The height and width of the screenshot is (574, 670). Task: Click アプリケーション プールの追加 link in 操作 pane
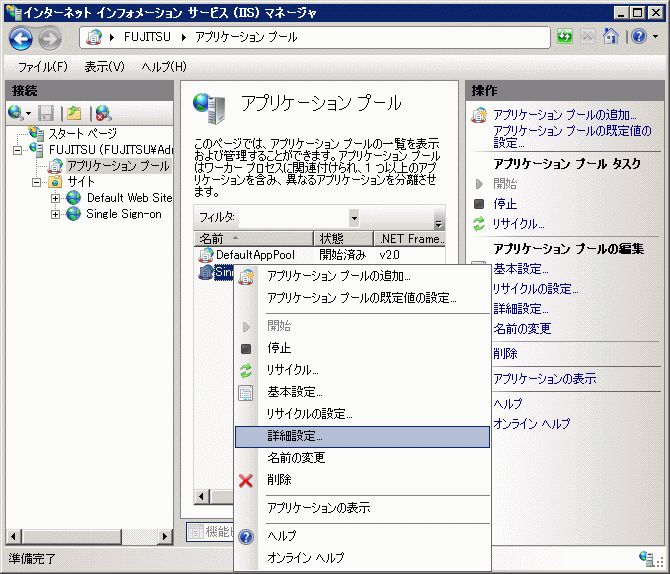tap(564, 115)
